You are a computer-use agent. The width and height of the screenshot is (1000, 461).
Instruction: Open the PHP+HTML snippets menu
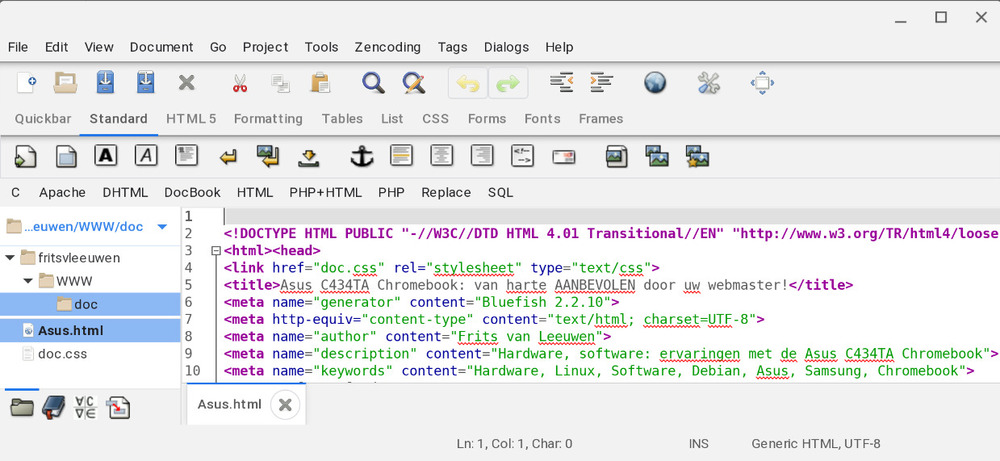(325, 193)
